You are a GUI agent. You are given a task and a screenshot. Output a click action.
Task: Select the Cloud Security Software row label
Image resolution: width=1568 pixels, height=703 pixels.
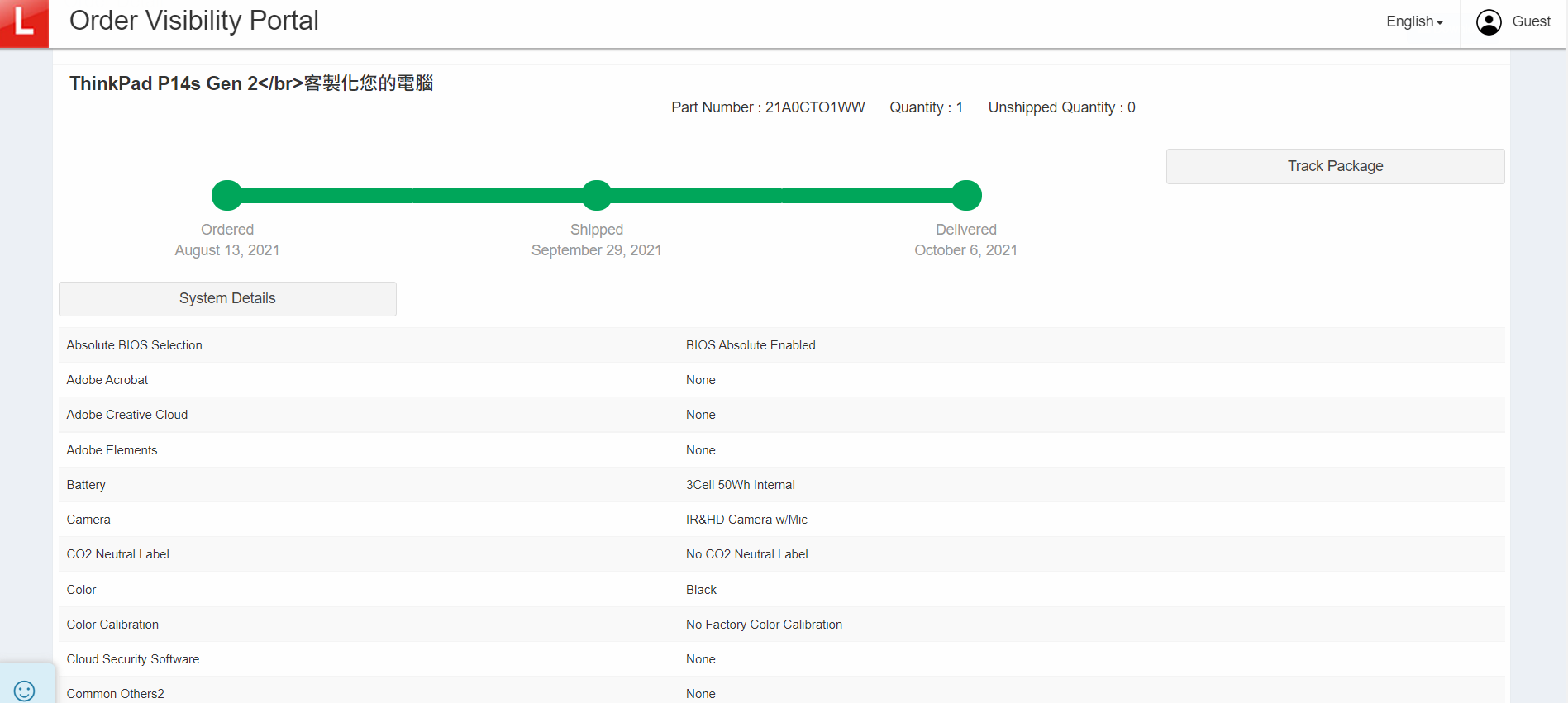point(133,659)
